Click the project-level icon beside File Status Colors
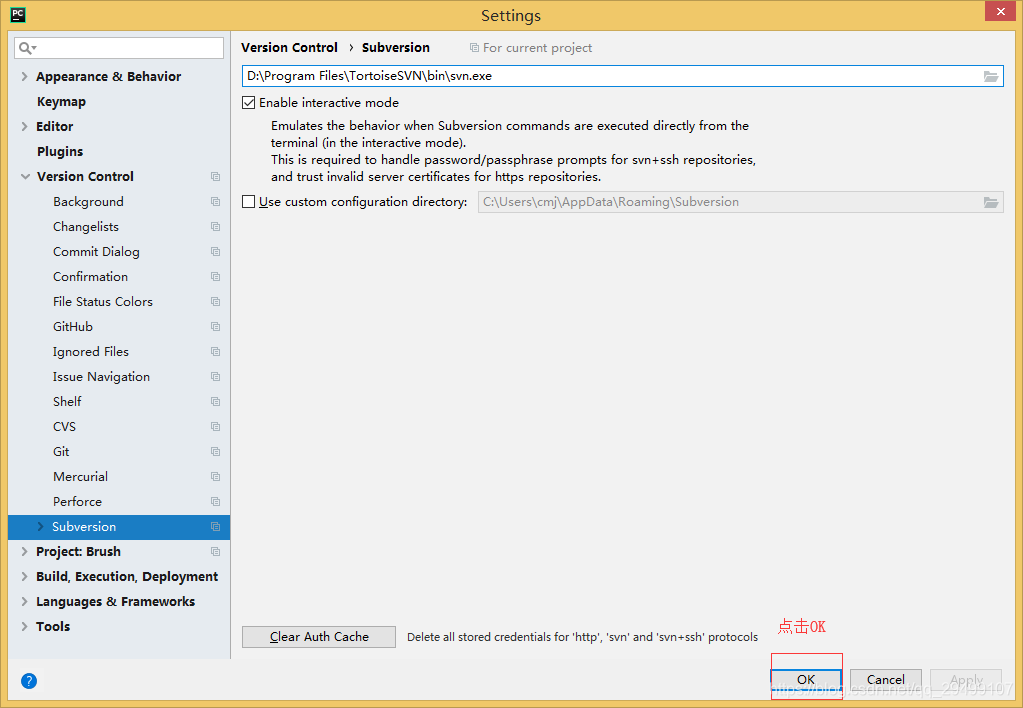Screen dimensions: 1023x708 tap(215, 301)
